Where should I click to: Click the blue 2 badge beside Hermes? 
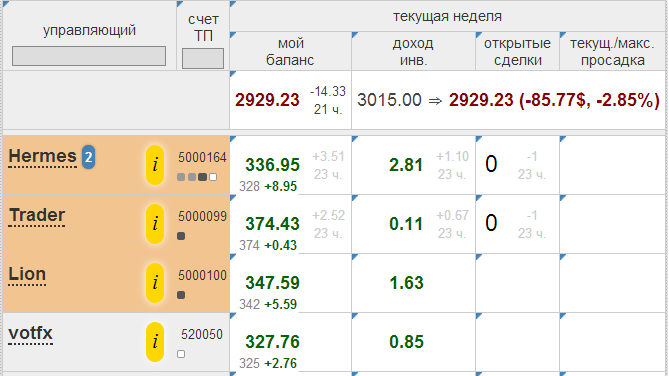tap(88, 157)
